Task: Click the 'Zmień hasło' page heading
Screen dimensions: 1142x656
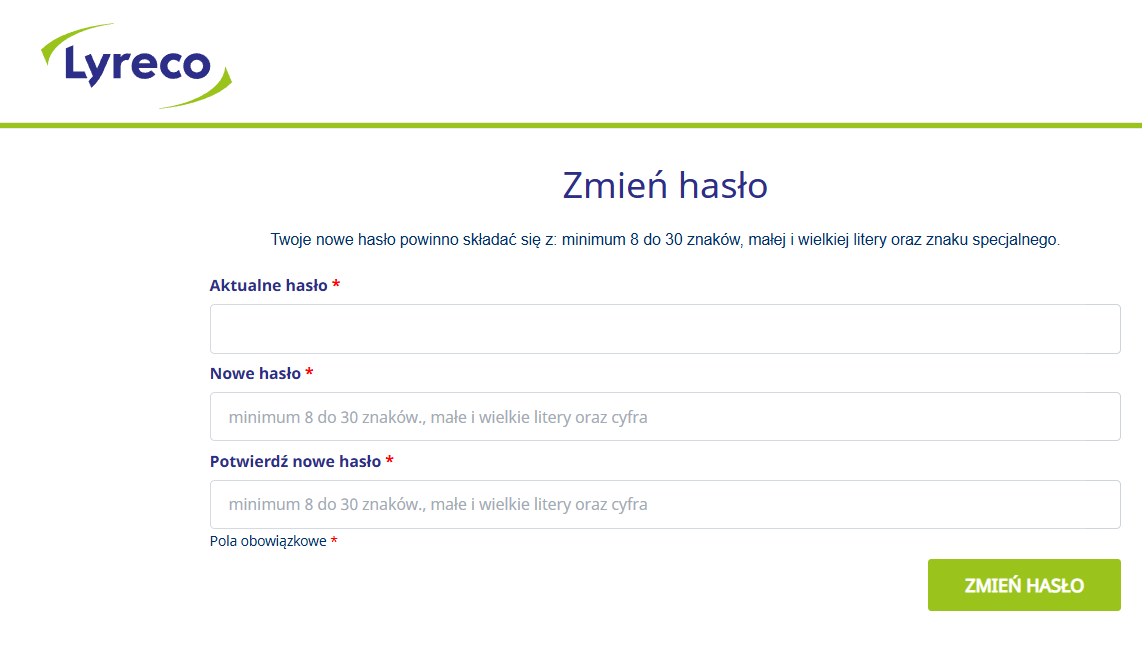Action: point(665,185)
